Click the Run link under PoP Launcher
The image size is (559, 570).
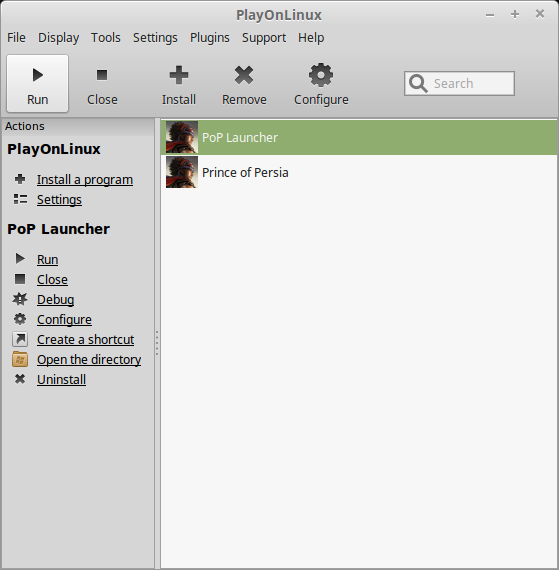(48, 260)
